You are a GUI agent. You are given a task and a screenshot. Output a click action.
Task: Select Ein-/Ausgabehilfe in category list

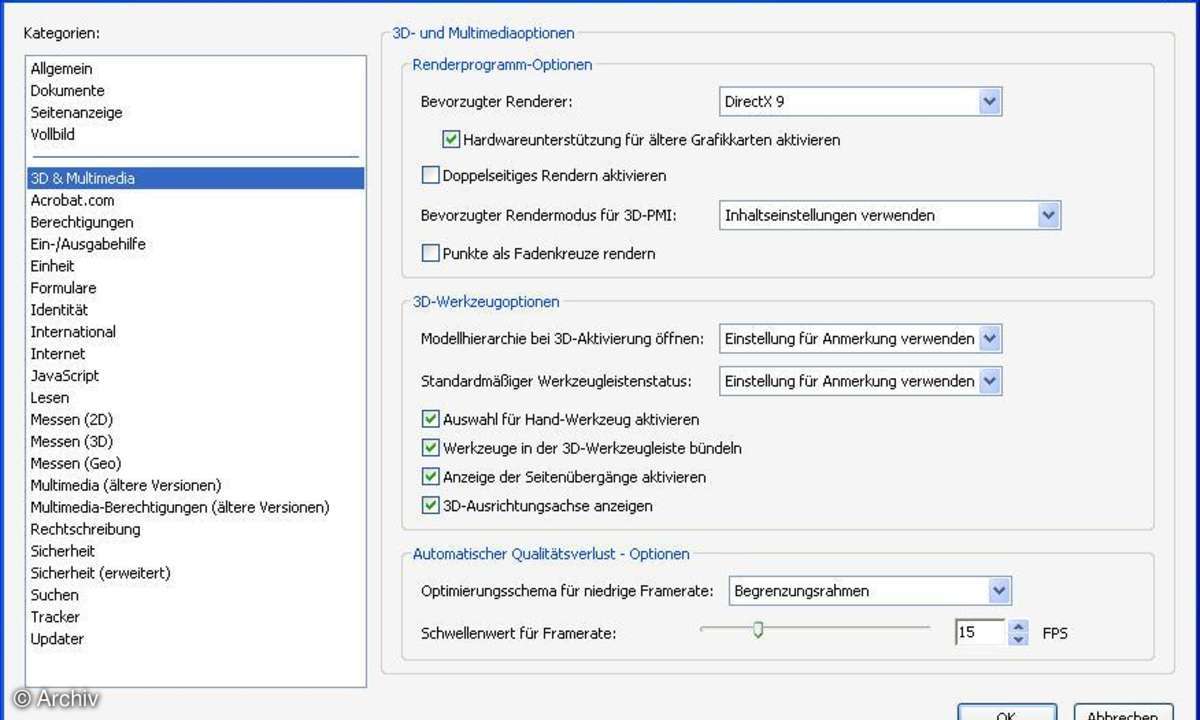pyautogui.click(x=195, y=244)
